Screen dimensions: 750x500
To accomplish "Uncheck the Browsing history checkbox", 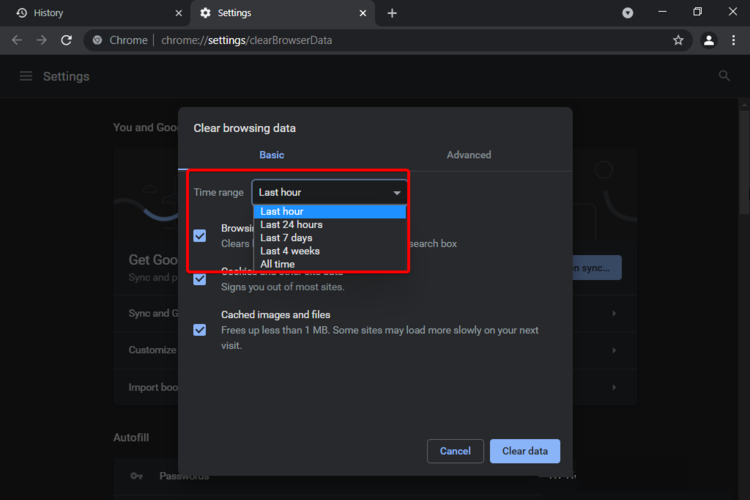I will [200, 235].
